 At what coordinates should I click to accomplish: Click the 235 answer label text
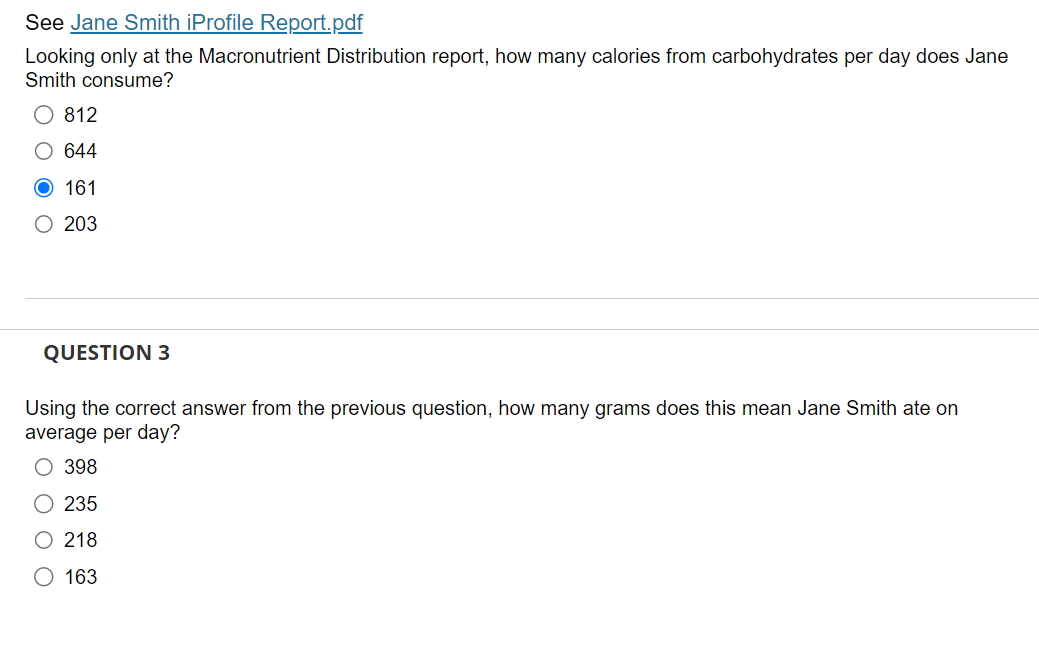79,504
